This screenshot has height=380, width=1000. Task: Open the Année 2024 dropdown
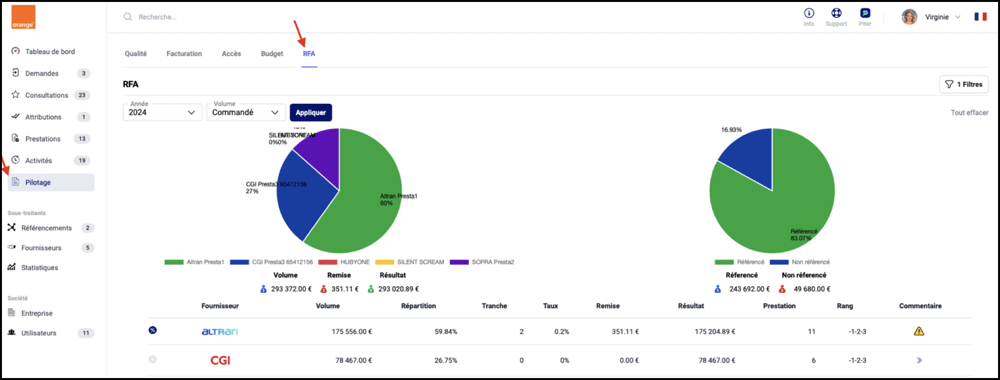pos(162,112)
